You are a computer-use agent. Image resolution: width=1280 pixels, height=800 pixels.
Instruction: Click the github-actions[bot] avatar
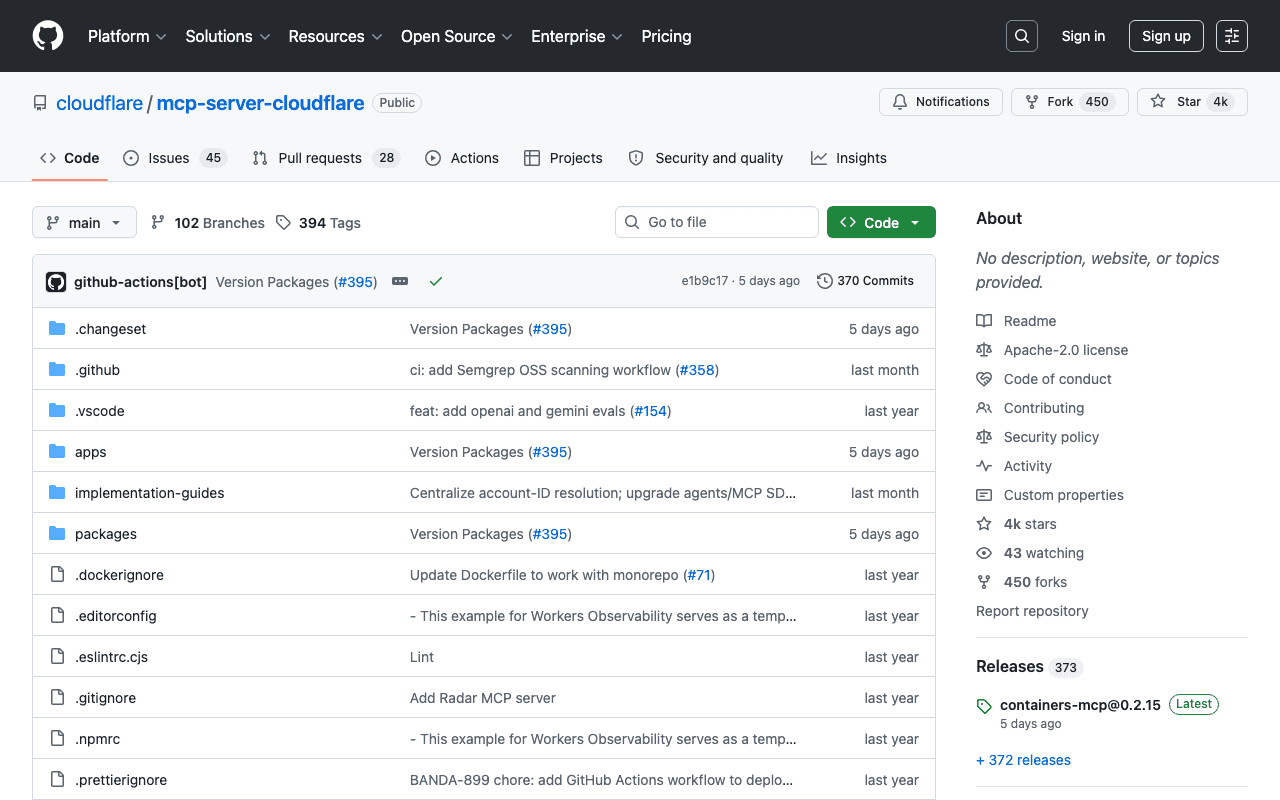pos(56,282)
